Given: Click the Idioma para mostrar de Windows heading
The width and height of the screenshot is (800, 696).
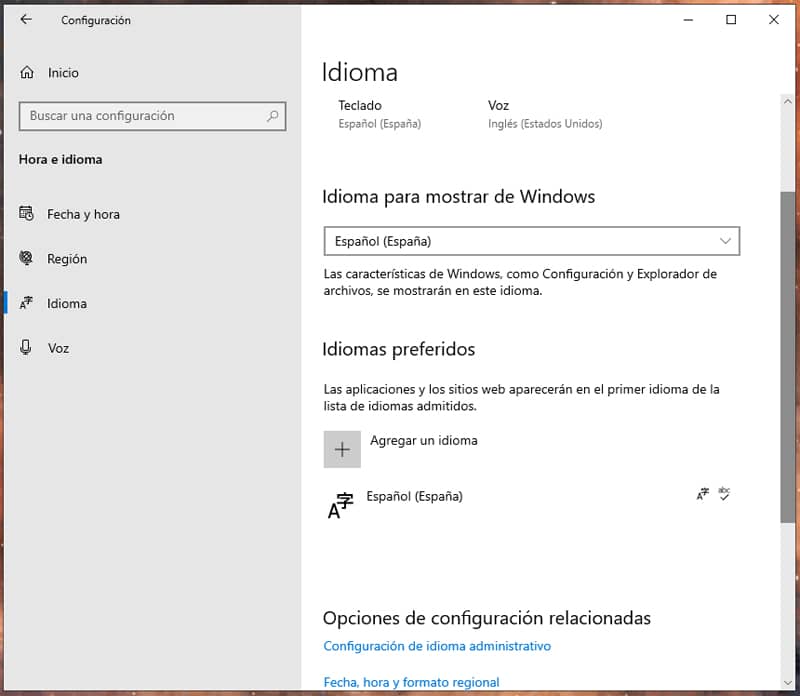Looking at the screenshot, I should [459, 197].
